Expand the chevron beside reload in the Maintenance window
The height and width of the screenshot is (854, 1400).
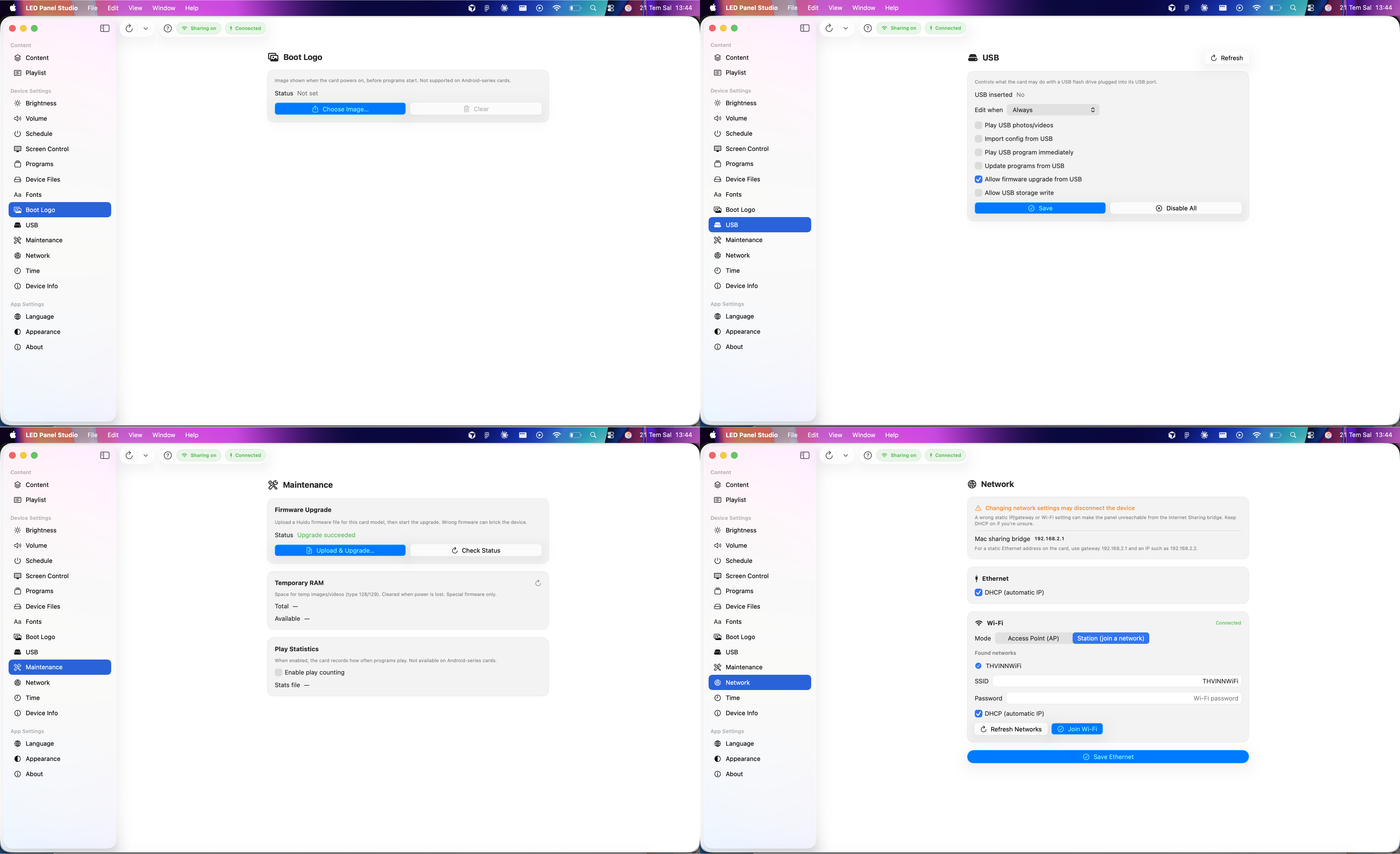coord(145,455)
